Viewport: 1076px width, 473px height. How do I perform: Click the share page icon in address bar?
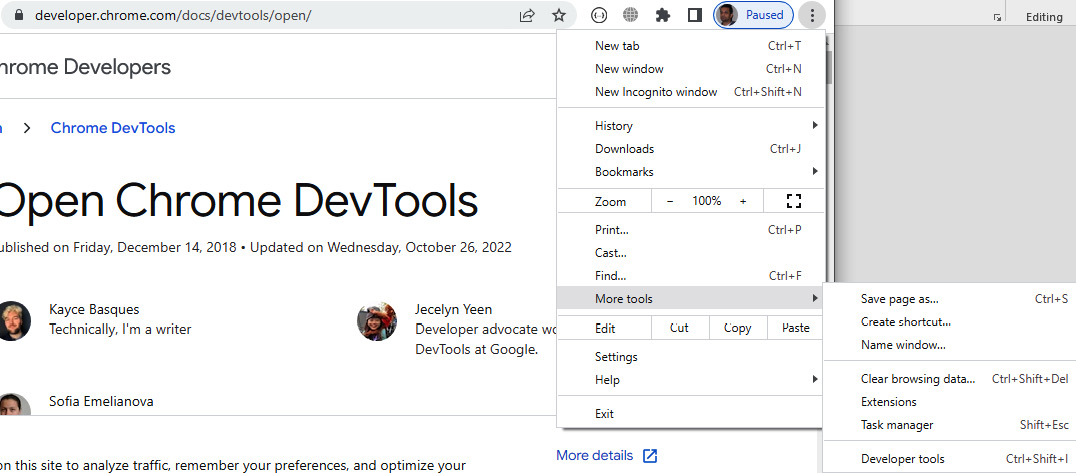tap(527, 15)
